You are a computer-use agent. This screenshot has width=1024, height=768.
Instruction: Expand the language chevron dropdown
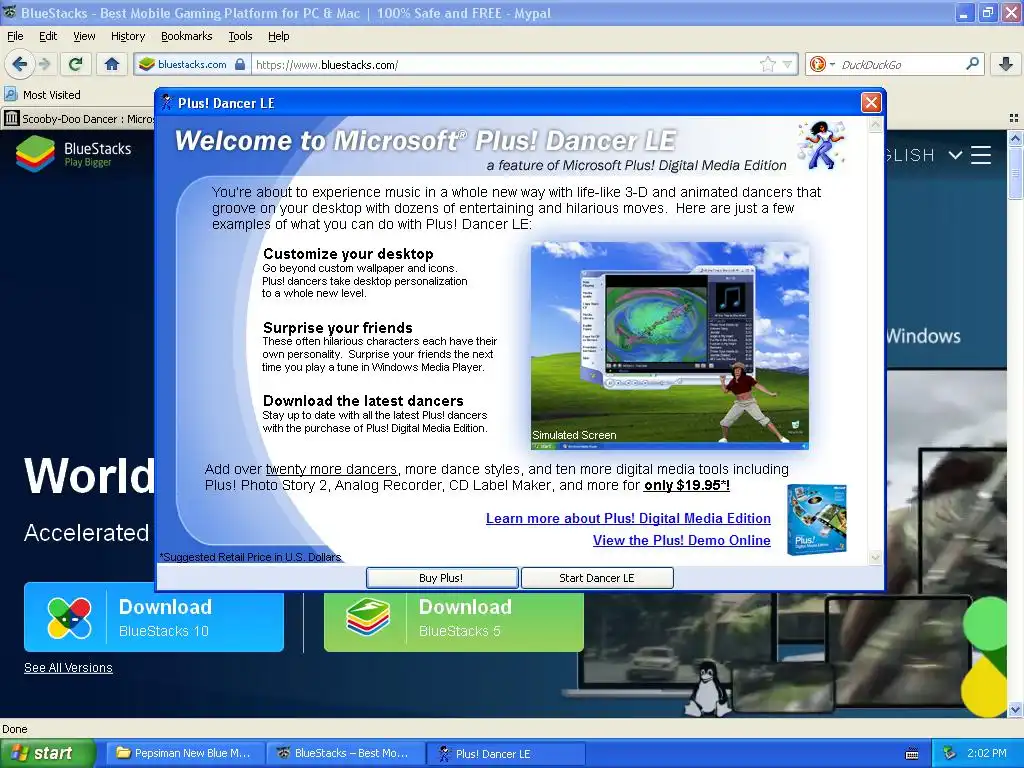pyautogui.click(x=955, y=155)
